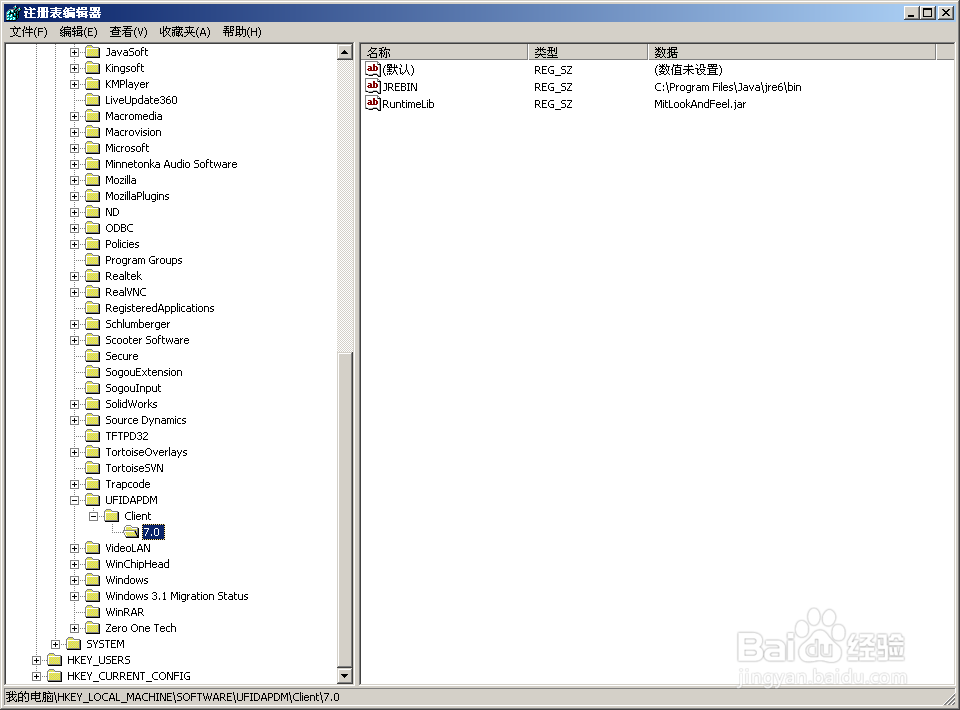This screenshot has height=710, width=960.
Task: Select the Program Groups key
Action: (144, 260)
